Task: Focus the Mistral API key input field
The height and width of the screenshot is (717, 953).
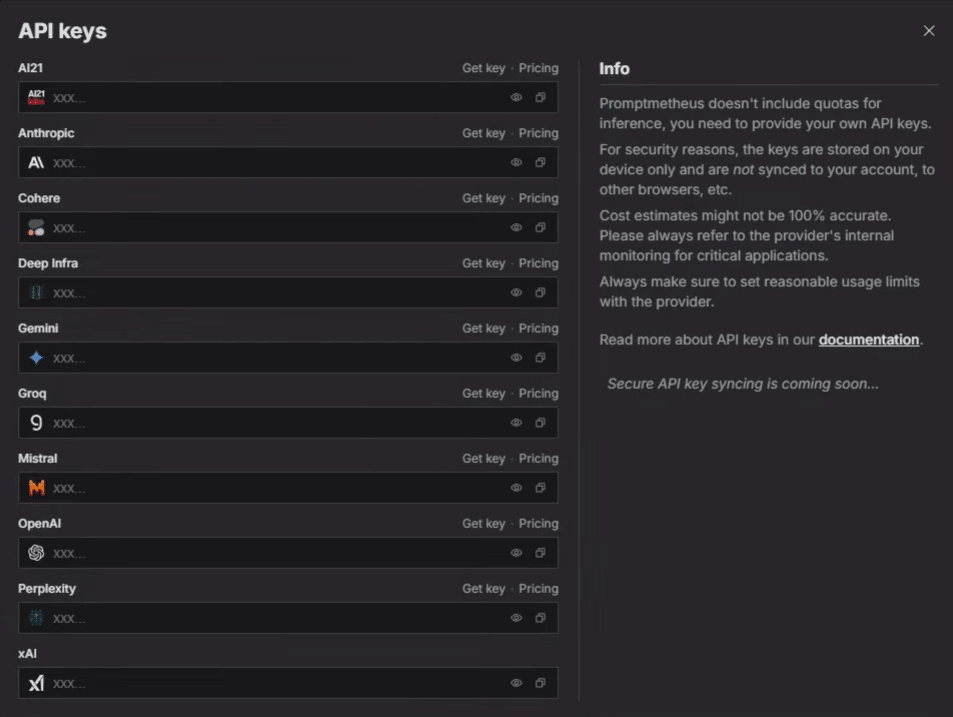Action: 288,487
